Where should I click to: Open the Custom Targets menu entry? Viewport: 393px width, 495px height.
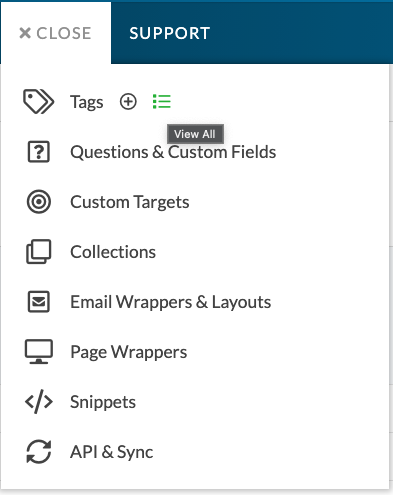pos(130,202)
